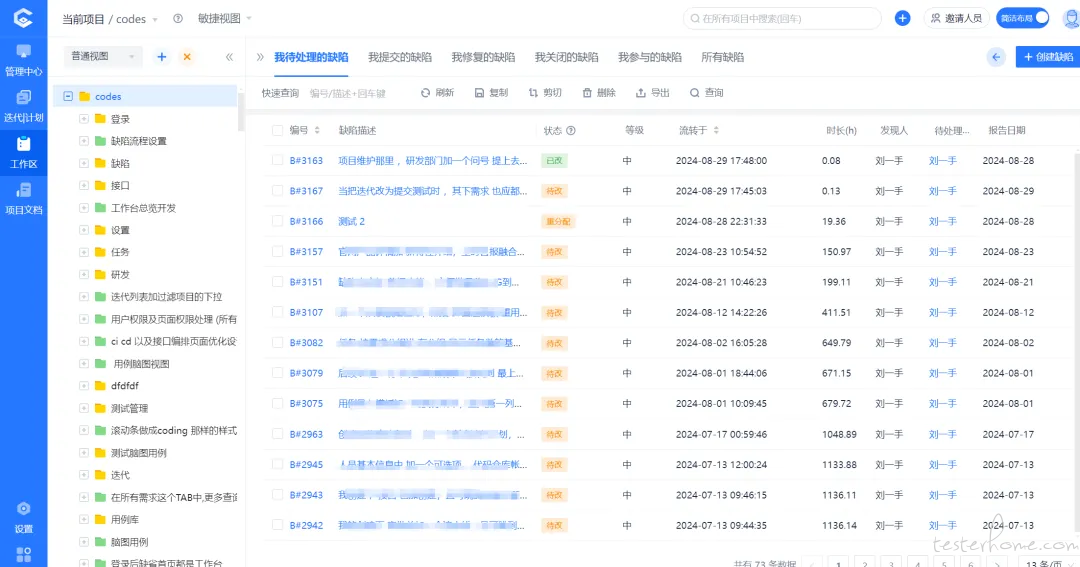The image size is (1080, 567).
Task: Check the box for row B#3163
Action: click(277, 161)
